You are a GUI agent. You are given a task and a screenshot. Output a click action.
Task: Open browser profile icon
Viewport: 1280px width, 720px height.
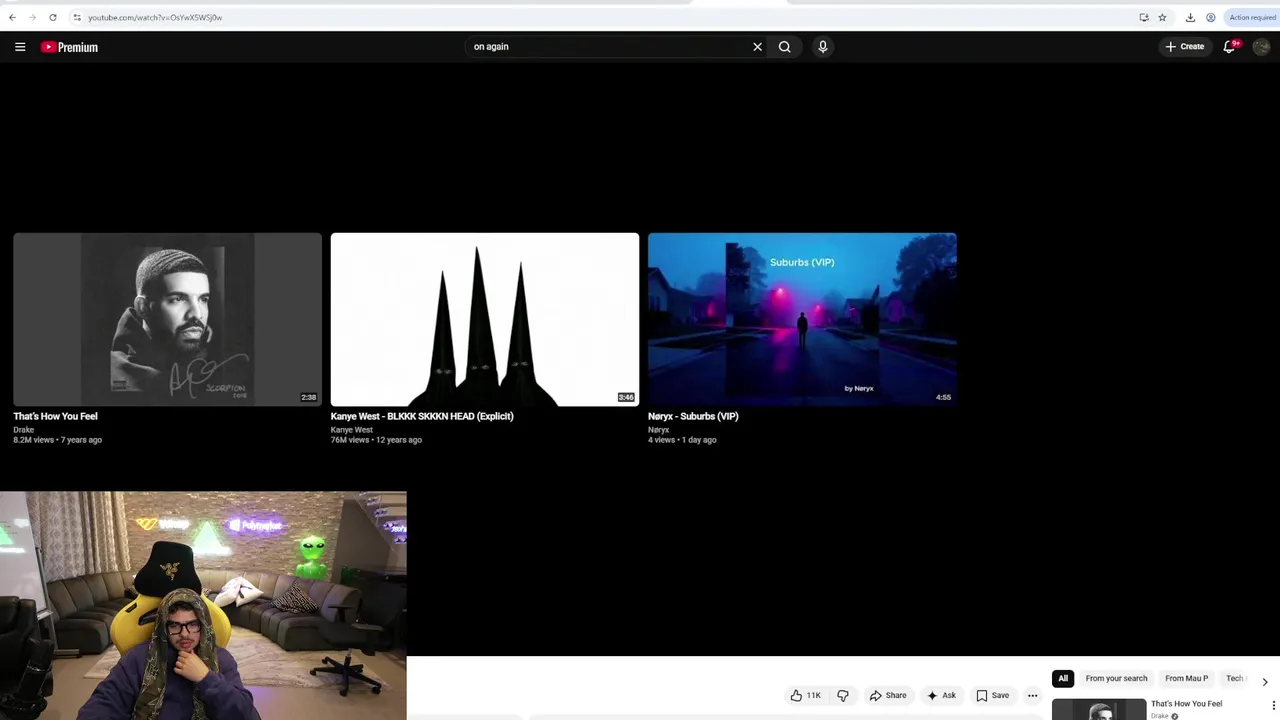point(1211,17)
